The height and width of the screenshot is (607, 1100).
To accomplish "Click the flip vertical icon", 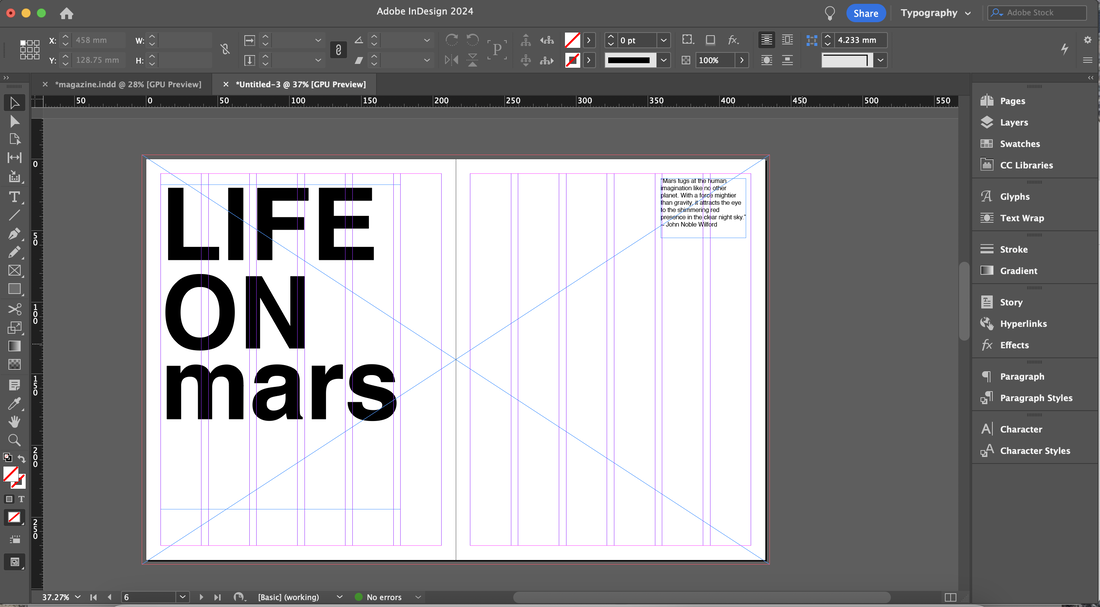I will coord(472,60).
